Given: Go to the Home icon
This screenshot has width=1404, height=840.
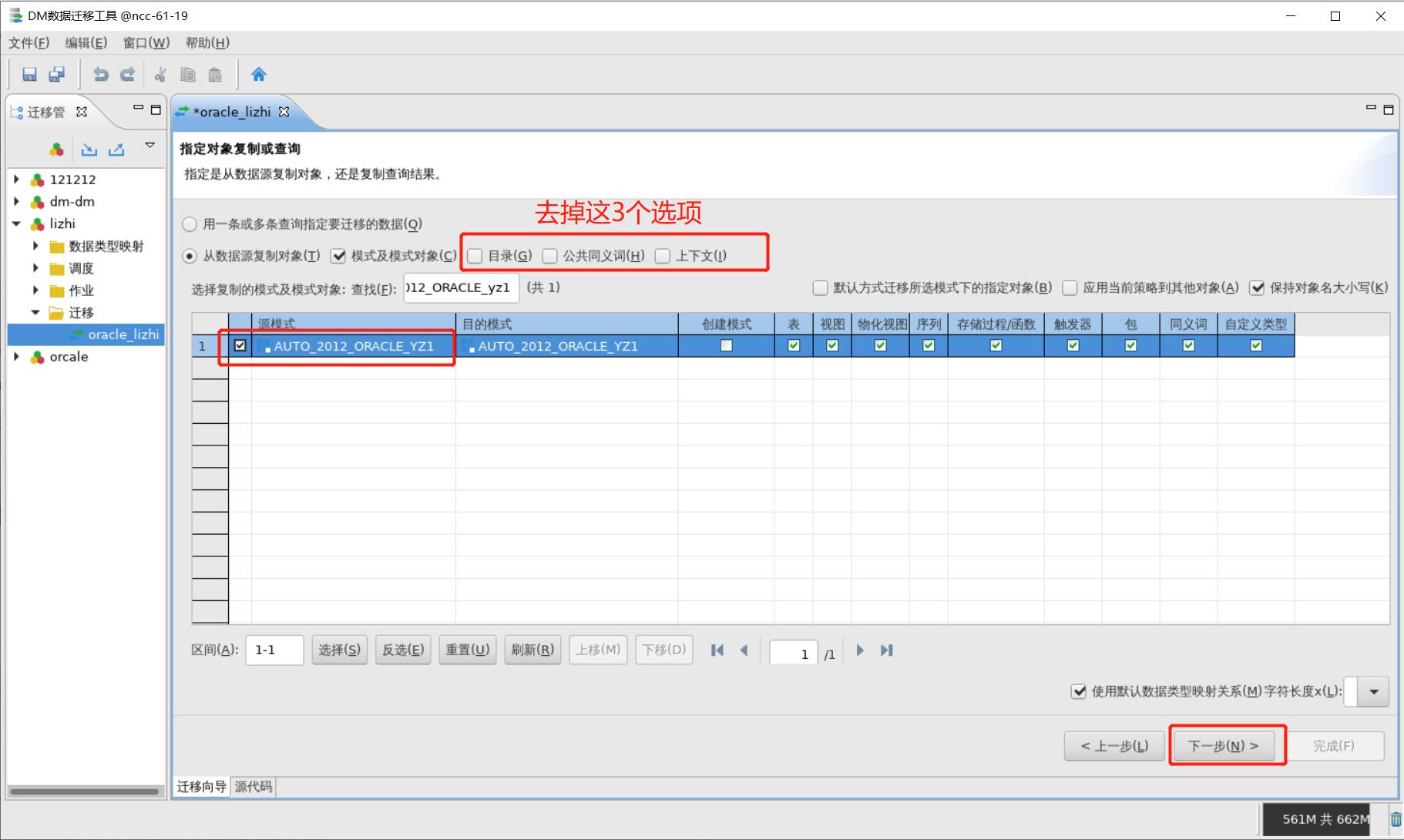Looking at the screenshot, I should click(259, 74).
